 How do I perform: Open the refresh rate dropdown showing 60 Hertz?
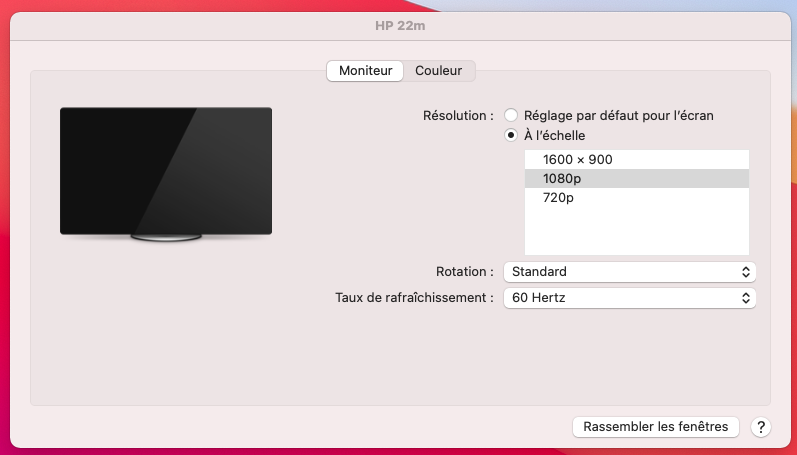coord(629,298)
